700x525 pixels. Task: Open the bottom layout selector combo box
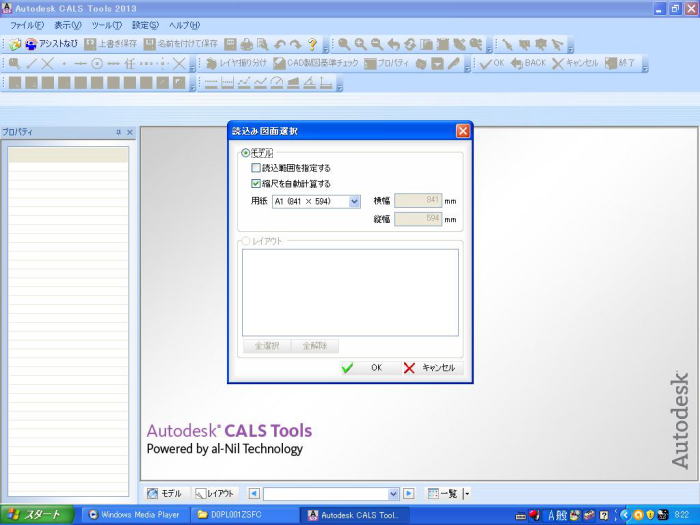click(331, 494)
